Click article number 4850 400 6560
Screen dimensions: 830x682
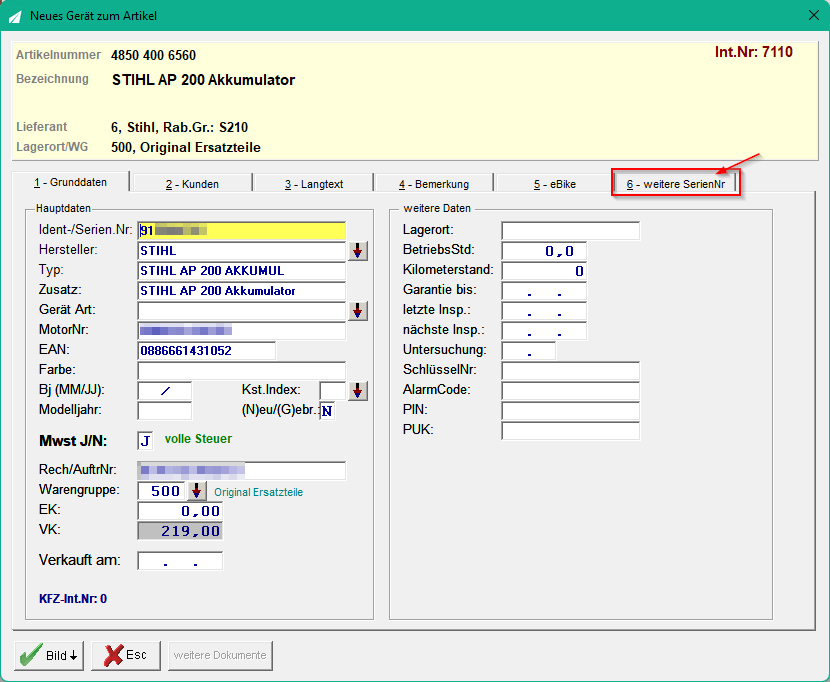154,55
